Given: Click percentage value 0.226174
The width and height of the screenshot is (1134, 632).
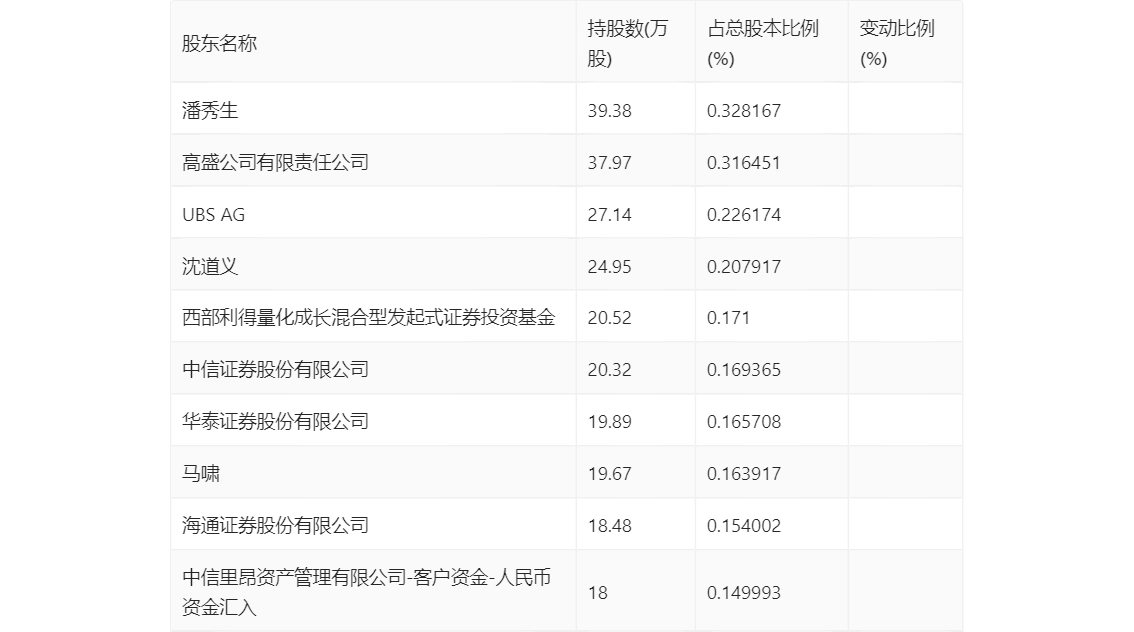Looking at the screenshot, I should coord(744,215).
